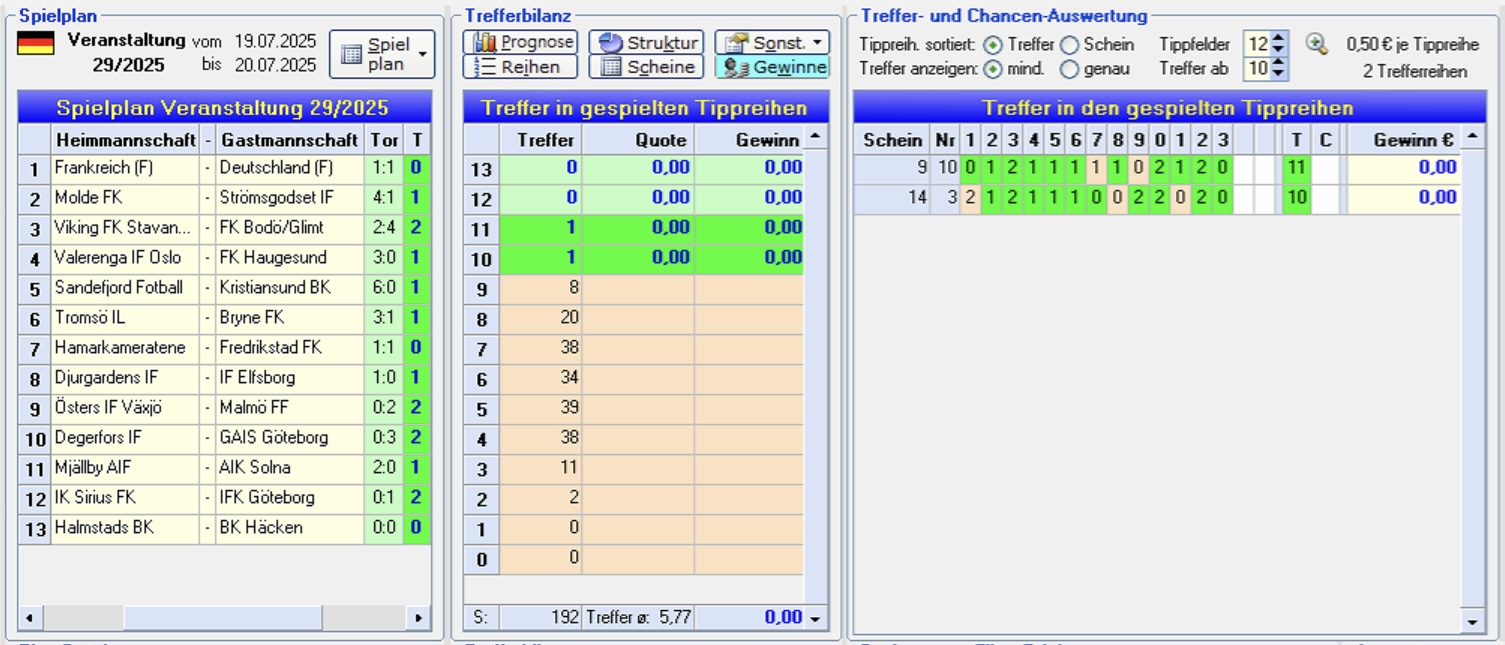Click the Malmö FF cell
Screen dimensions: 1505x645
(290, 408)
